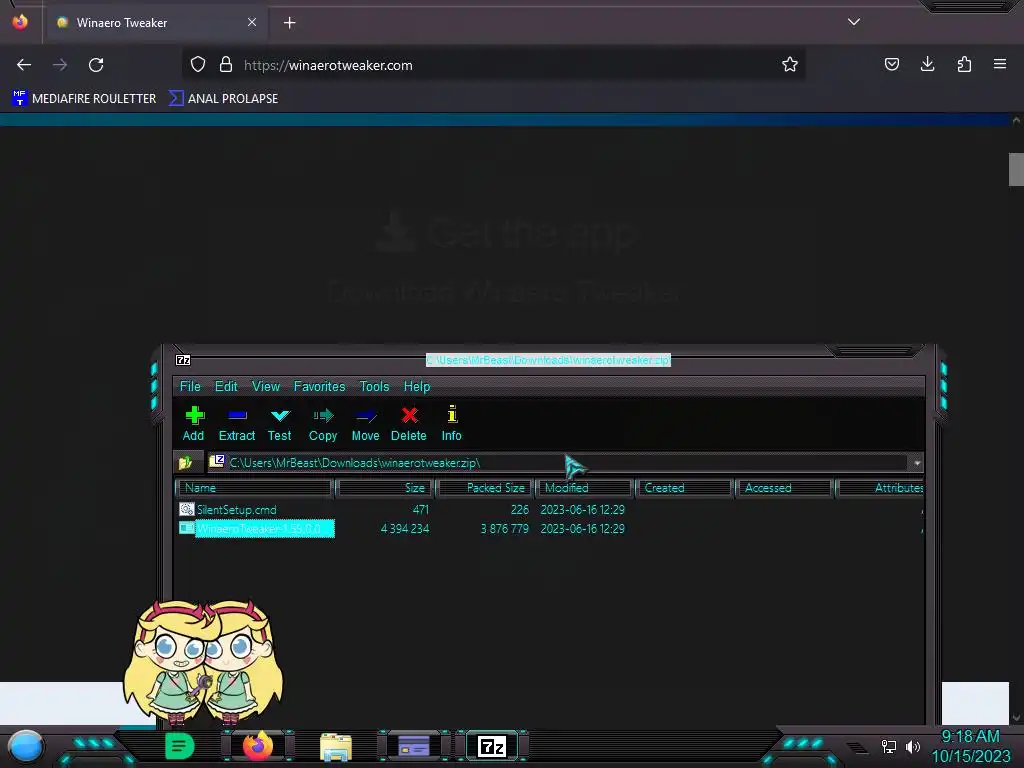Sort by the Packed Size column header
Image resolution: width=1024 pixels, height=768 pixels.
pos(485,488)
